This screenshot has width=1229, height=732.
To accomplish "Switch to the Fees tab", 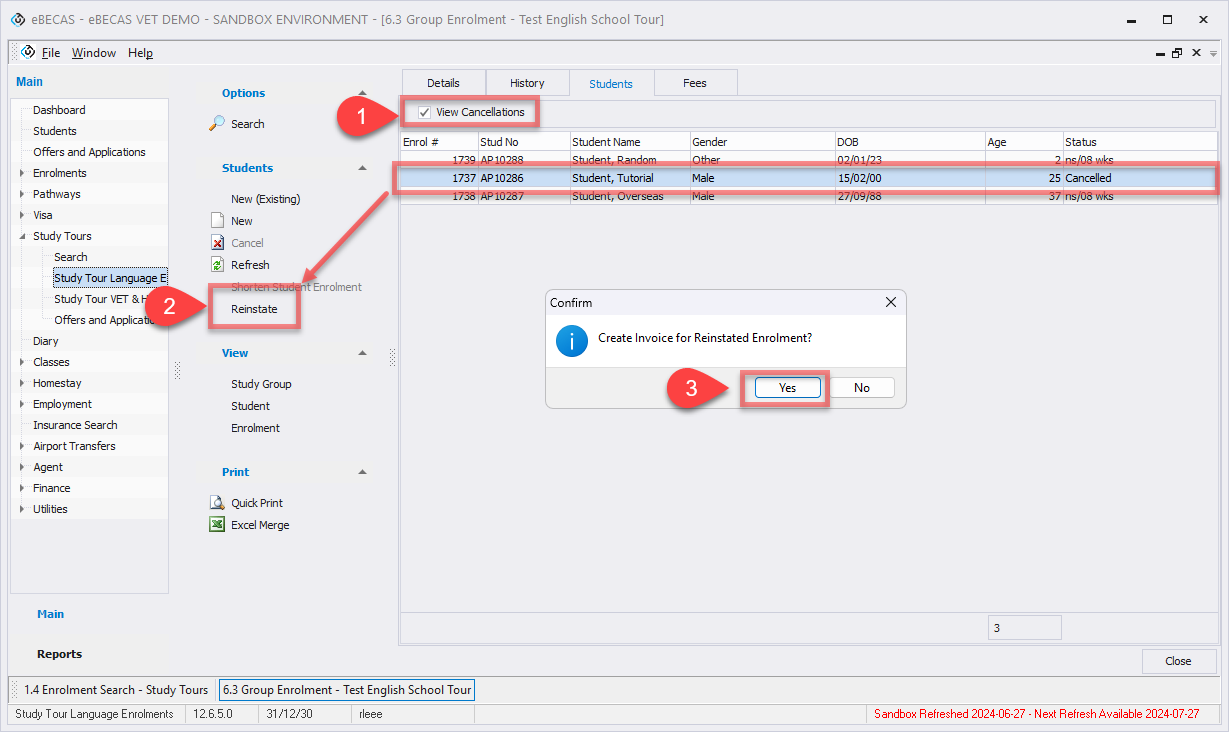I will [695, 83].
